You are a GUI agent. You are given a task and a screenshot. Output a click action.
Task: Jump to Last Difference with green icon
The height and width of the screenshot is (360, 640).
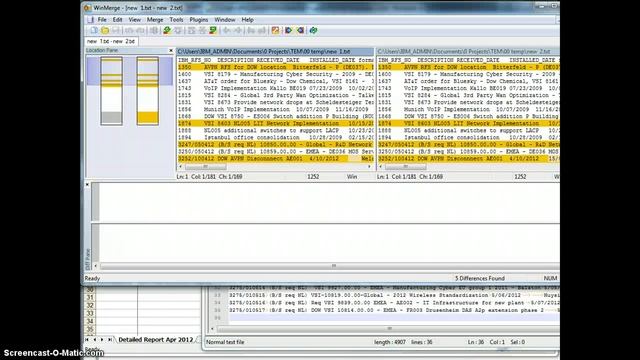coord(213,30)
